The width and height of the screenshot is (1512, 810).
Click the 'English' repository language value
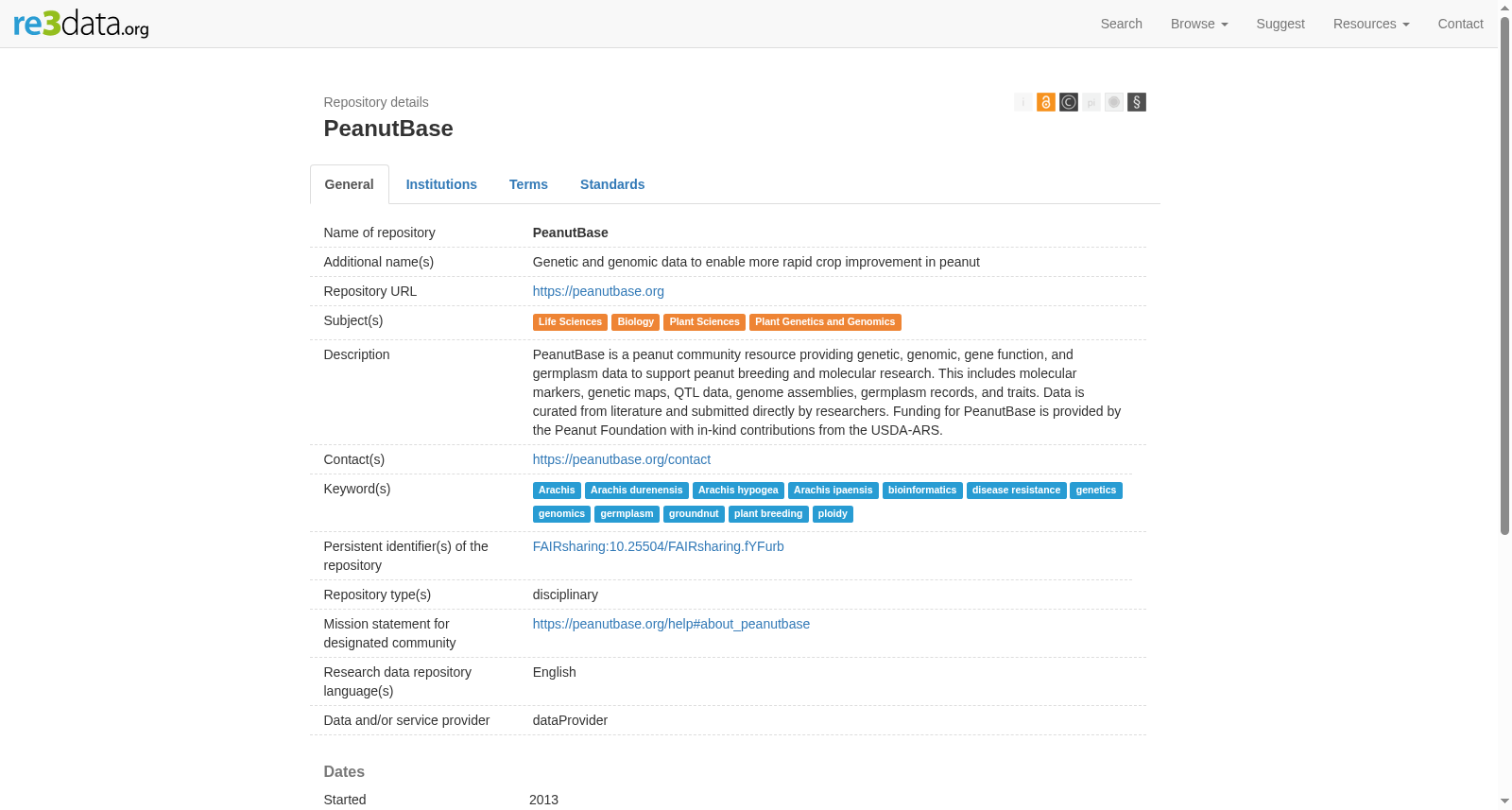[554, 672]
